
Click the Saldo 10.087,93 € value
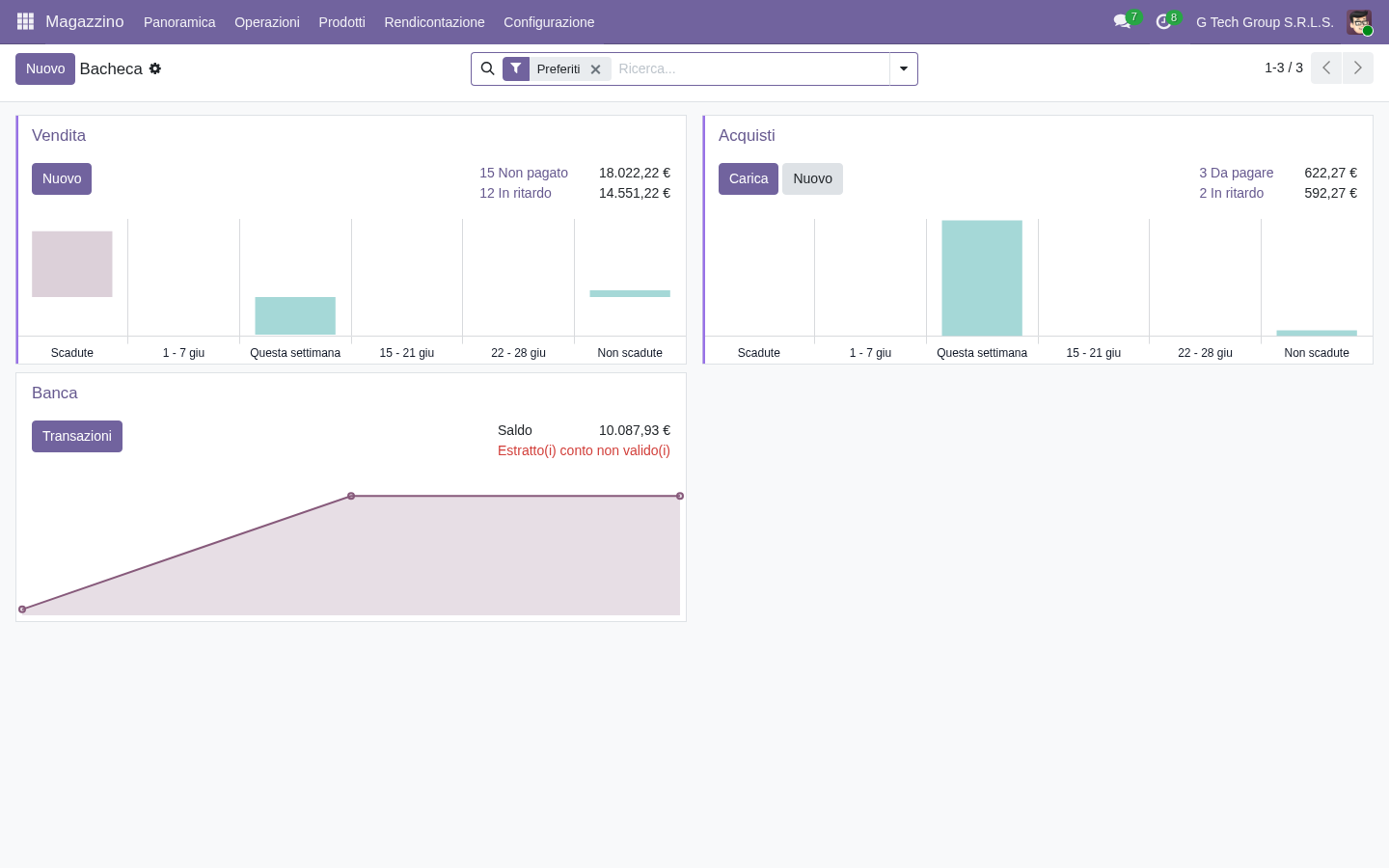click(635, 430)
